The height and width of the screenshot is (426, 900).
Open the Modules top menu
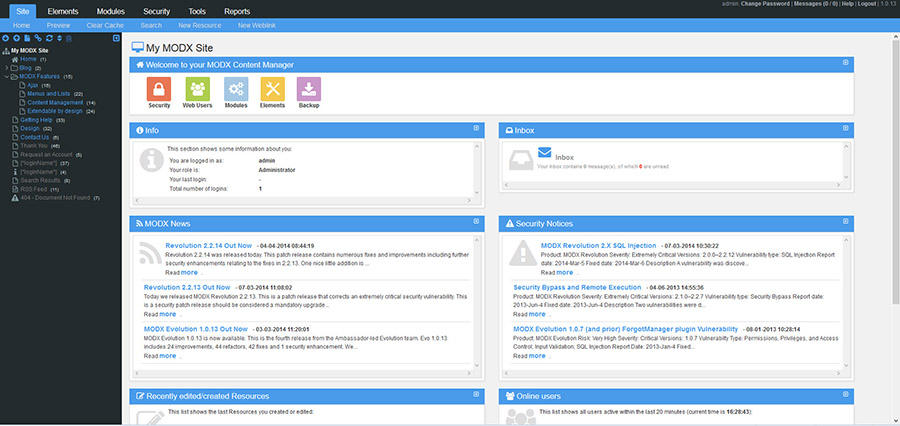[111, 11]
